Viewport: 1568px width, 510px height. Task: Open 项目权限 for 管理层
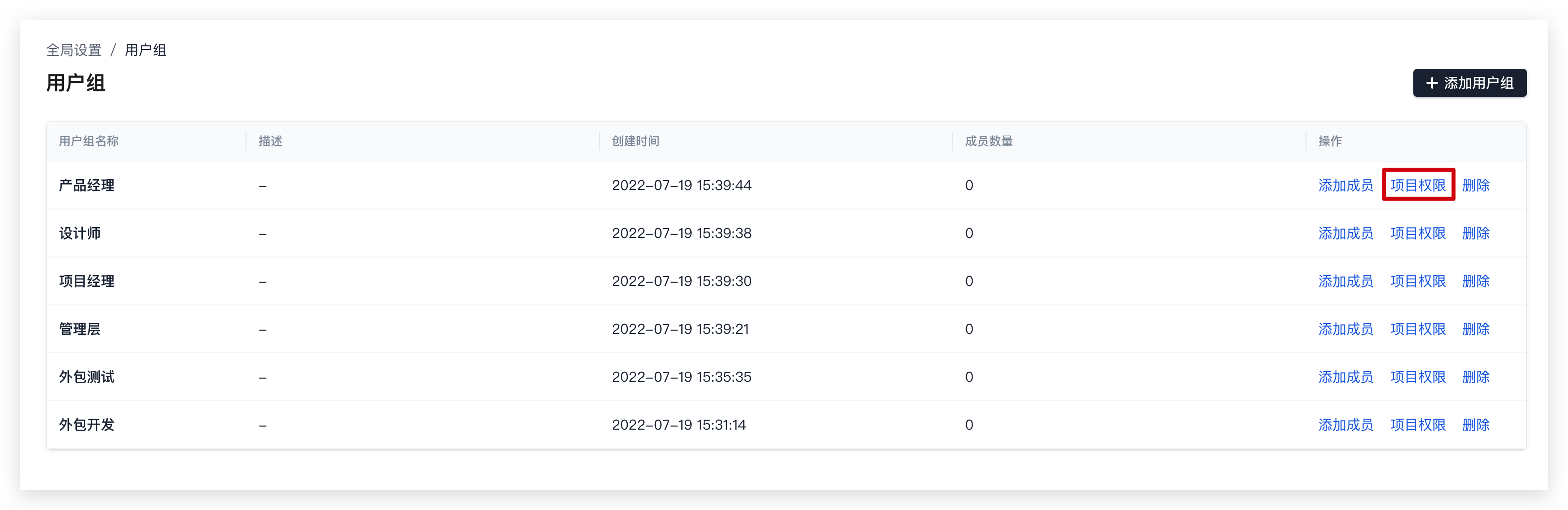tap(1418, 329)
